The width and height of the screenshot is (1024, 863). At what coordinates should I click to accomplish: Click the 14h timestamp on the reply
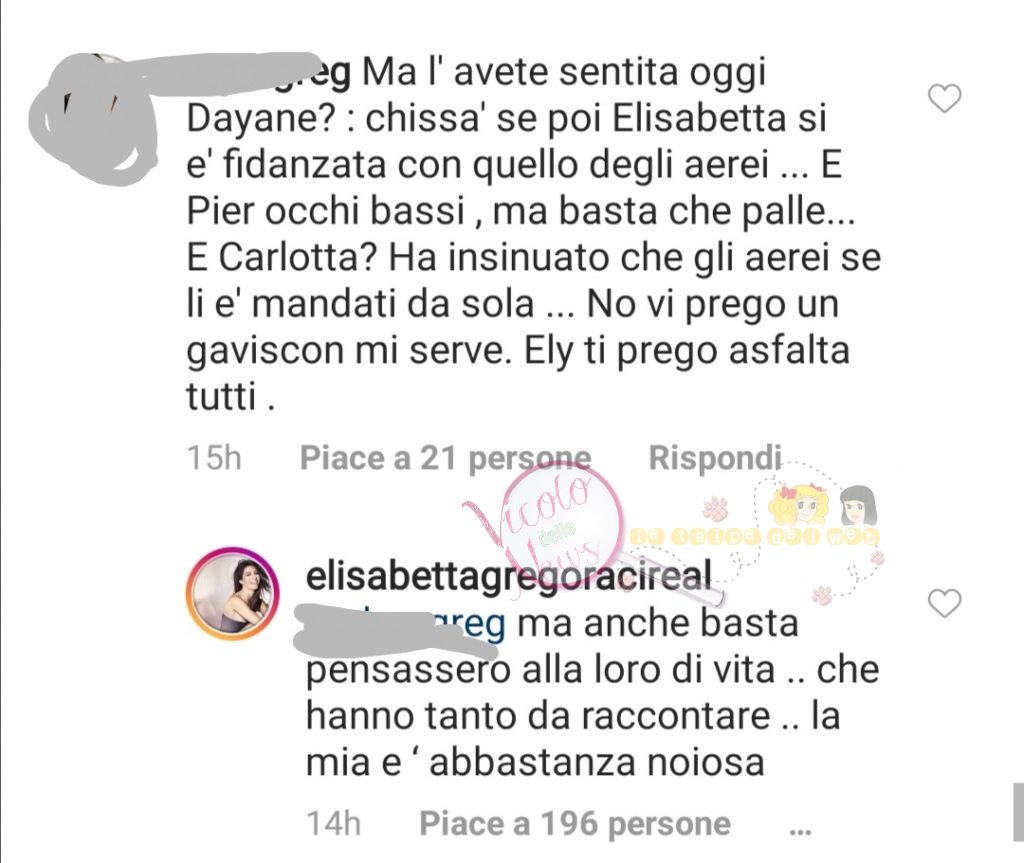click(334, 824)
